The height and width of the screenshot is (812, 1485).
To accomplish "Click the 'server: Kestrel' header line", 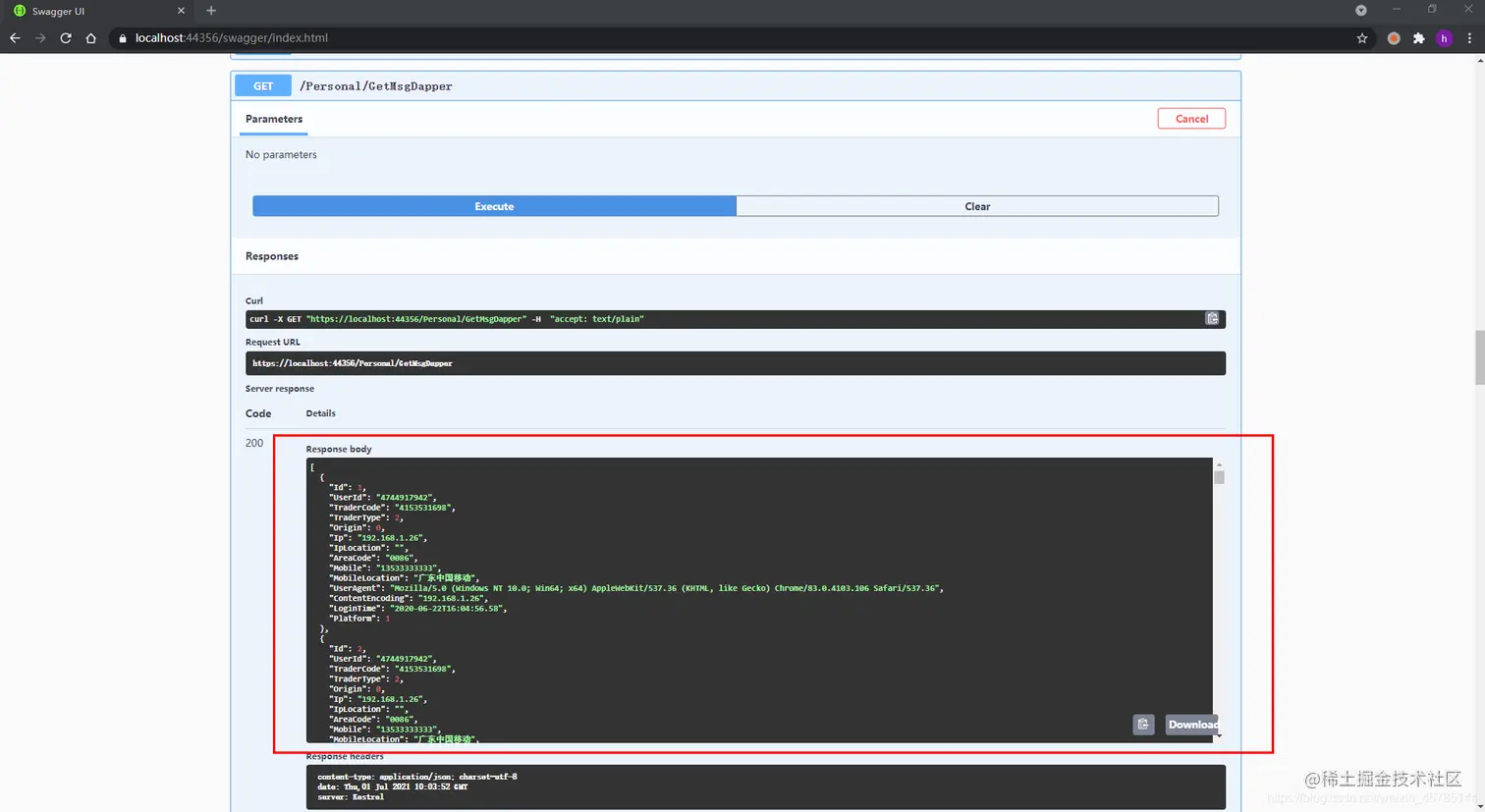I will point(351,797).
